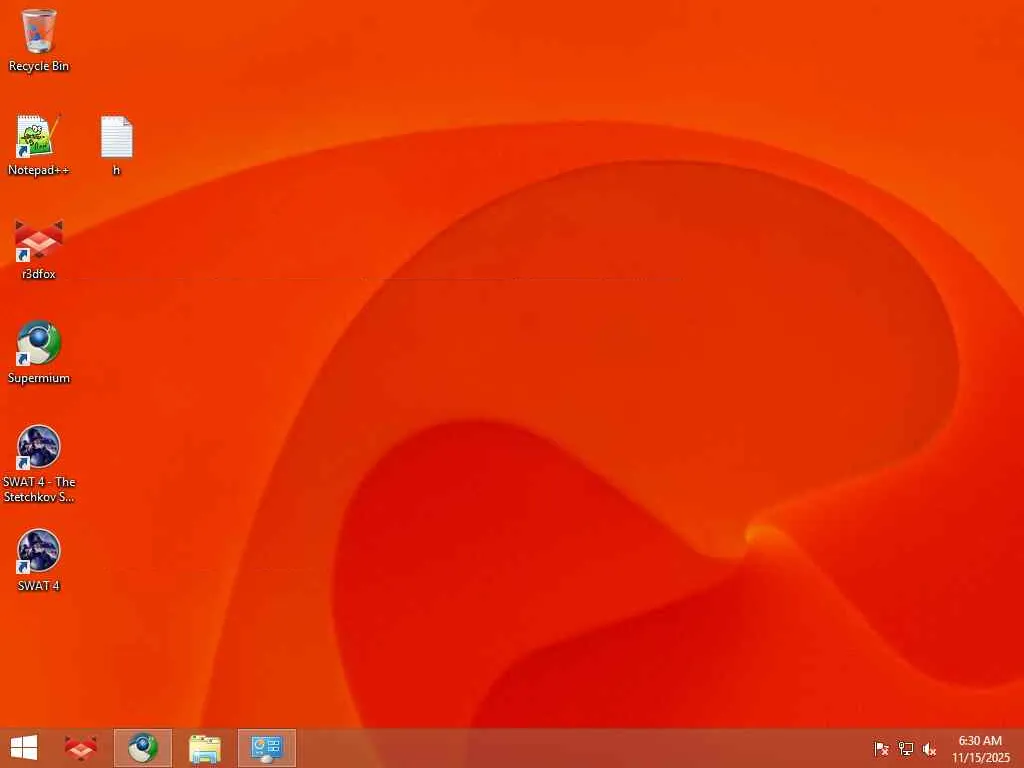Open File Explorer from the taskbar
The width and height of the screenshot is (1024, 768).
(x=204, y=748)
